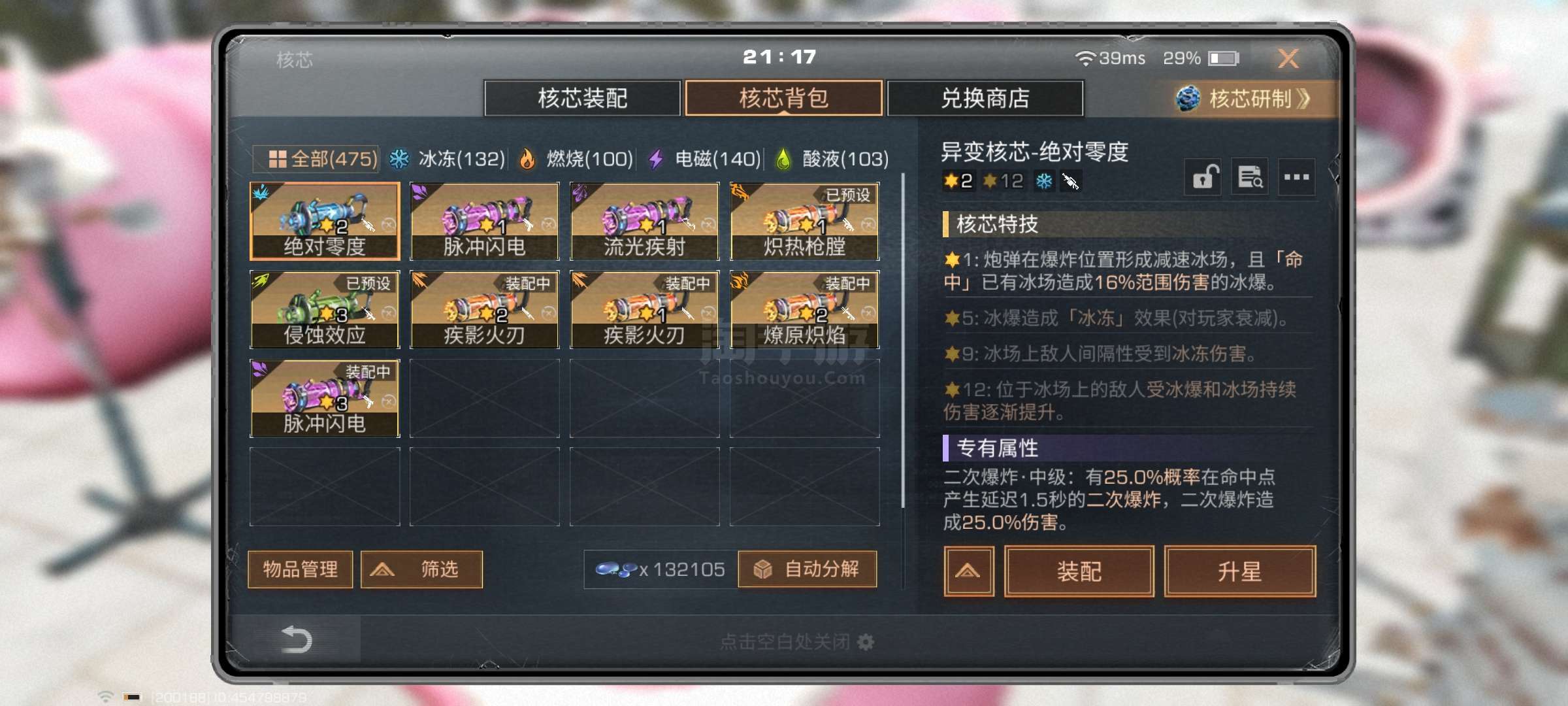
Task: Toggle the lock icon for this core
Action: pos(1203,176)
